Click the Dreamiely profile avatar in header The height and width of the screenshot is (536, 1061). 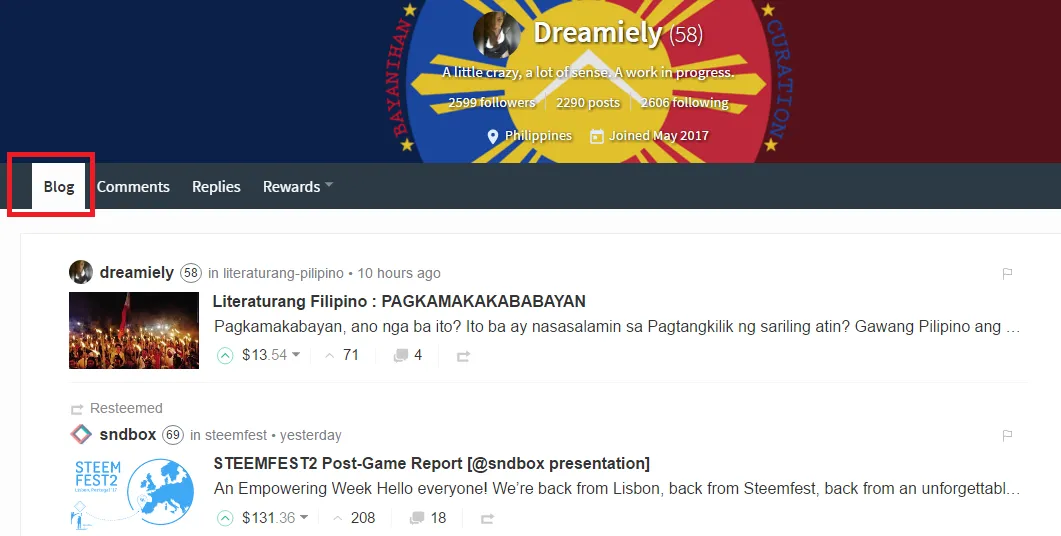click(497, 34)
